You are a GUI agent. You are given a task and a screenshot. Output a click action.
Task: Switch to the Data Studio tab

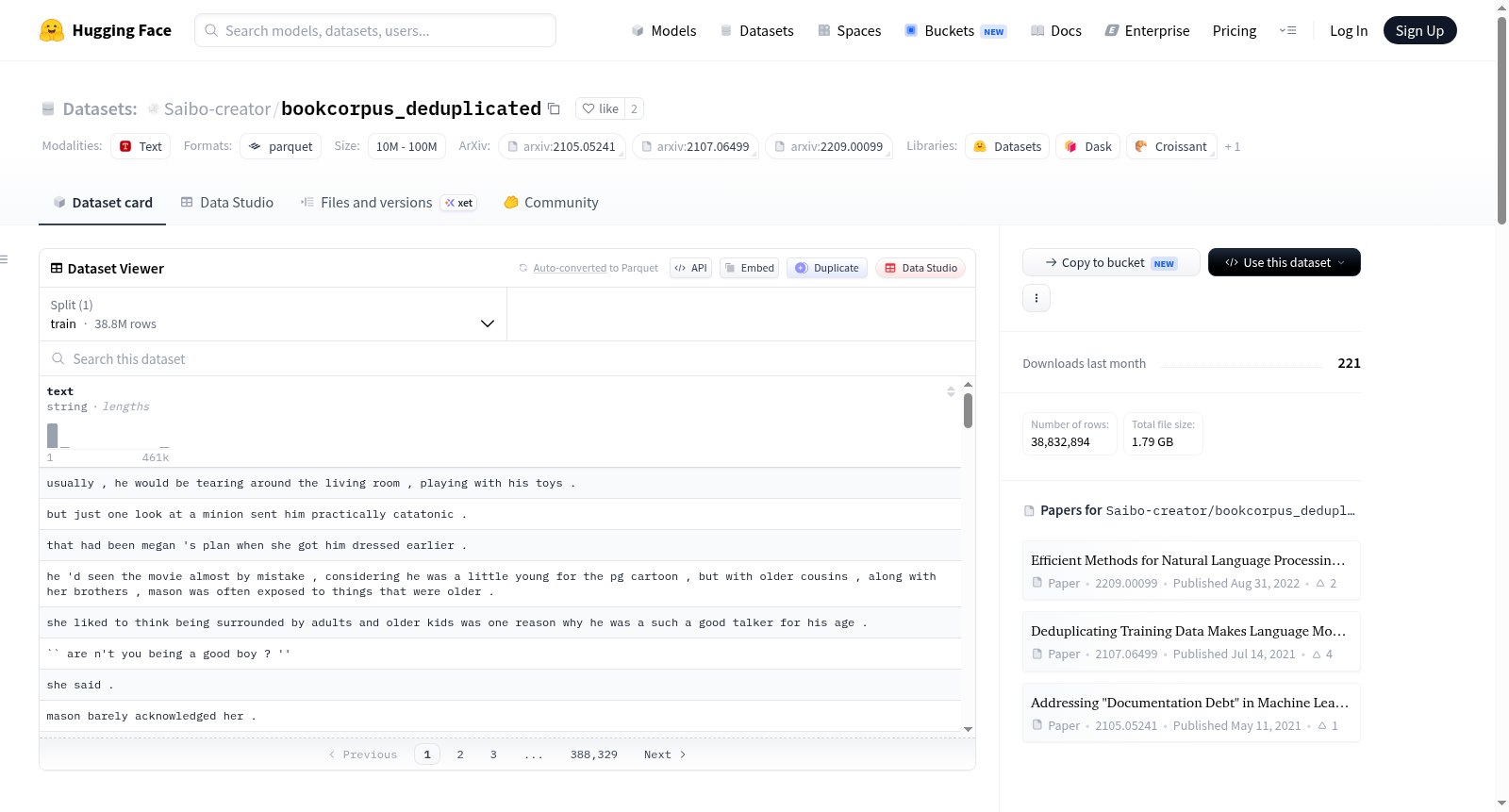(227, 203)
